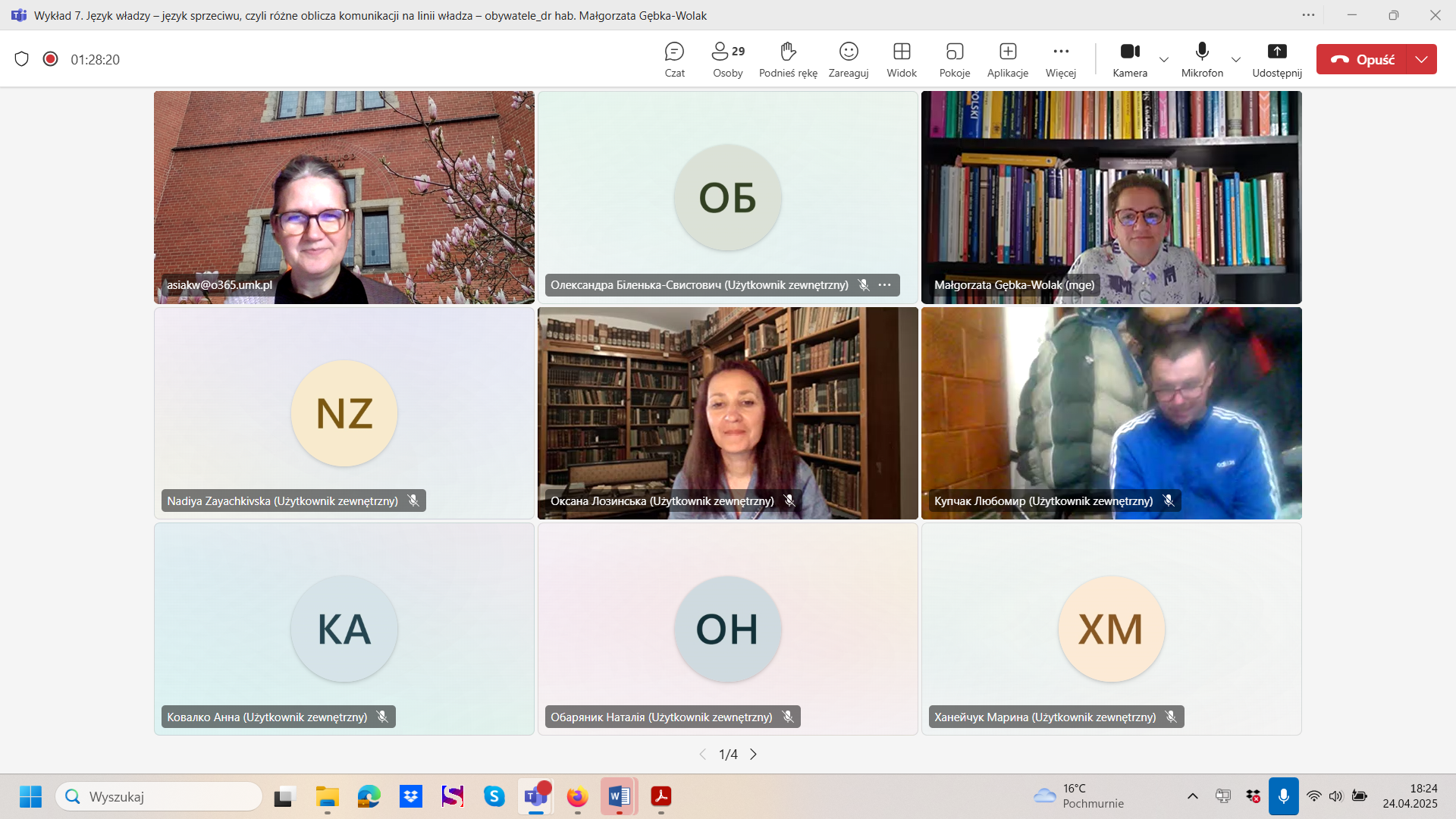This screenshot has height=819, width=1456.
Task: Expand Mikrofon options dropdown arrow
Action: [1236, 60]
